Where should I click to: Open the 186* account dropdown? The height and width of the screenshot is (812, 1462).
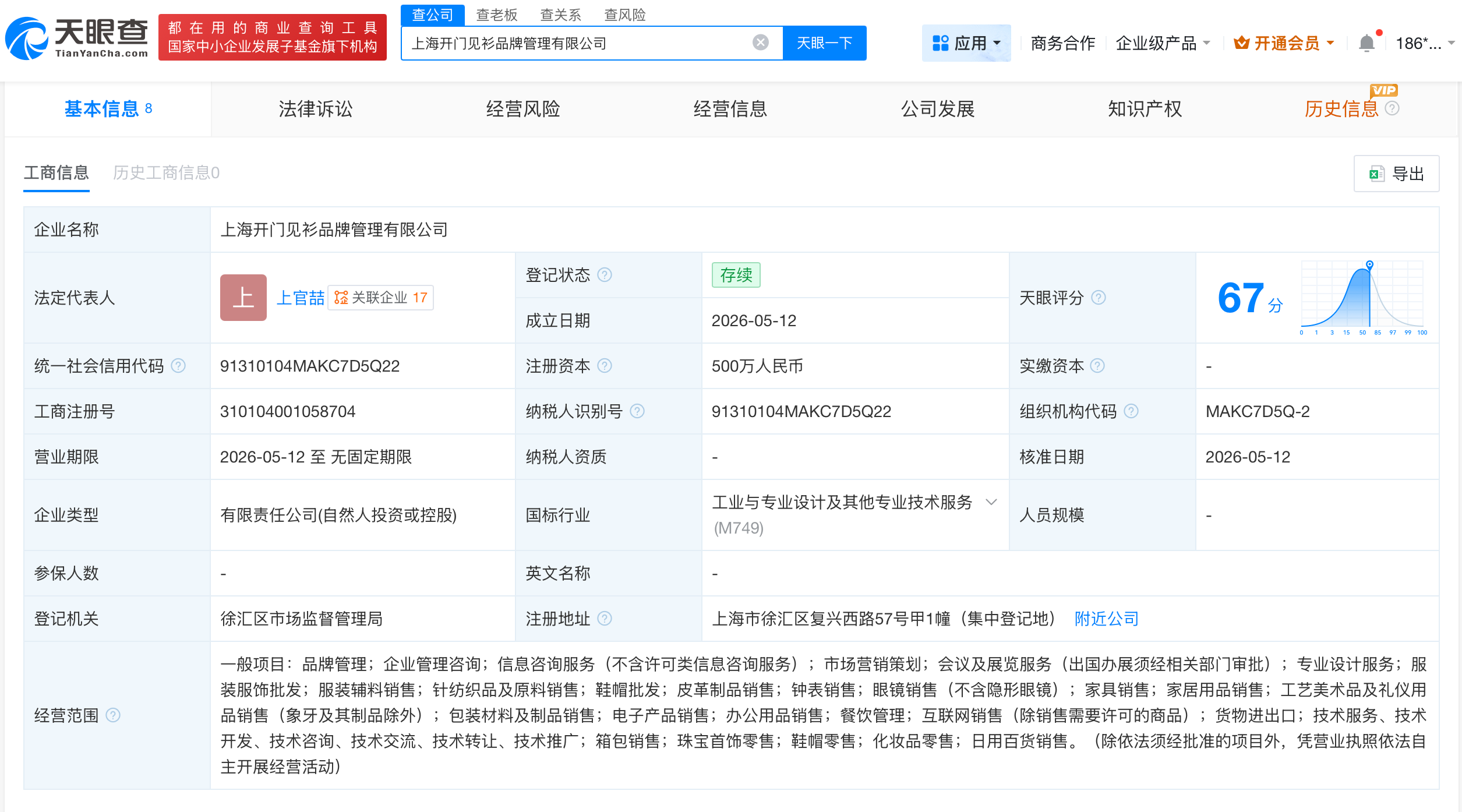(x=1425, y=43)
